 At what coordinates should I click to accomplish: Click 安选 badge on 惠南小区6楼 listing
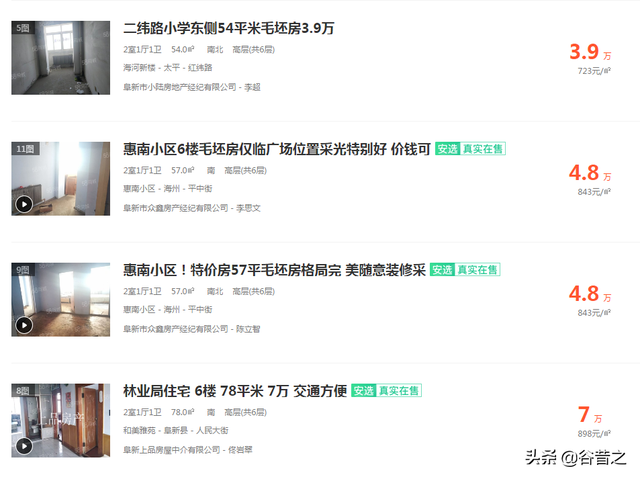coord(448,149)
